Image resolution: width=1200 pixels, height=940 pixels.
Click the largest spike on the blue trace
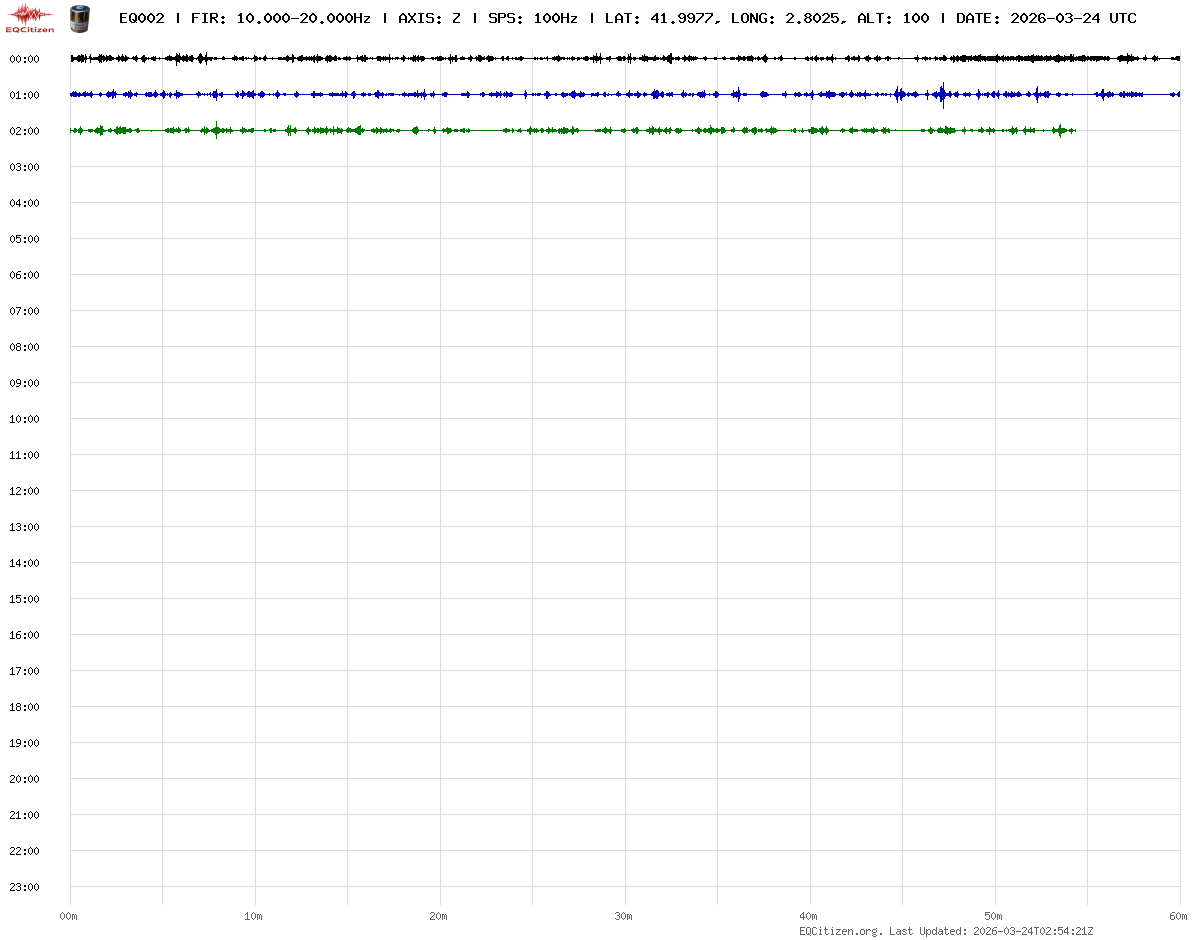point(942,95)
